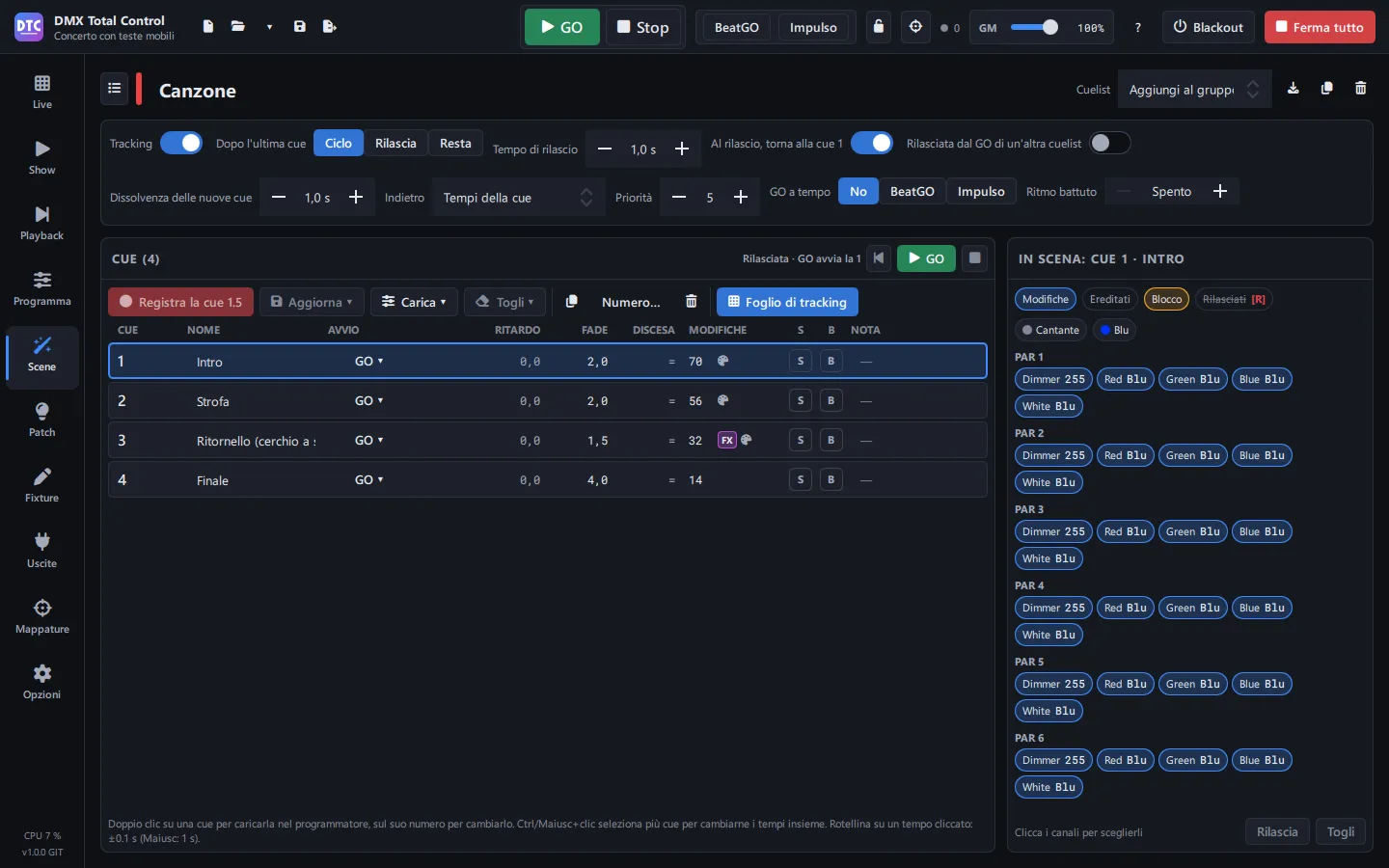
Task: Toggle the cuelist list sidebar icon
Action: (x=115, y=89)
